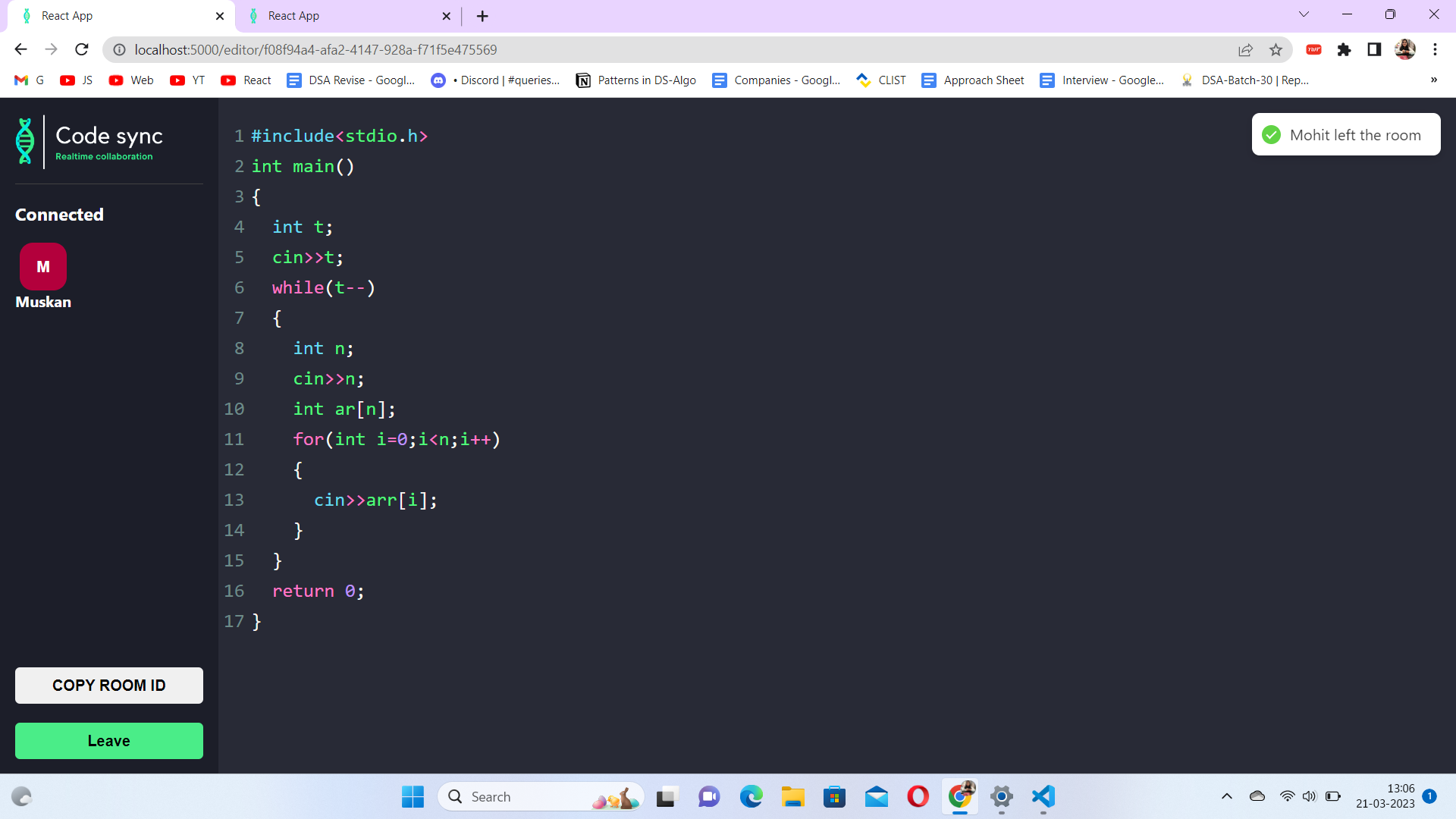Show hidden system tray icons
This screenshot has width=1456, height=819.
click(x=1226, y=797)
